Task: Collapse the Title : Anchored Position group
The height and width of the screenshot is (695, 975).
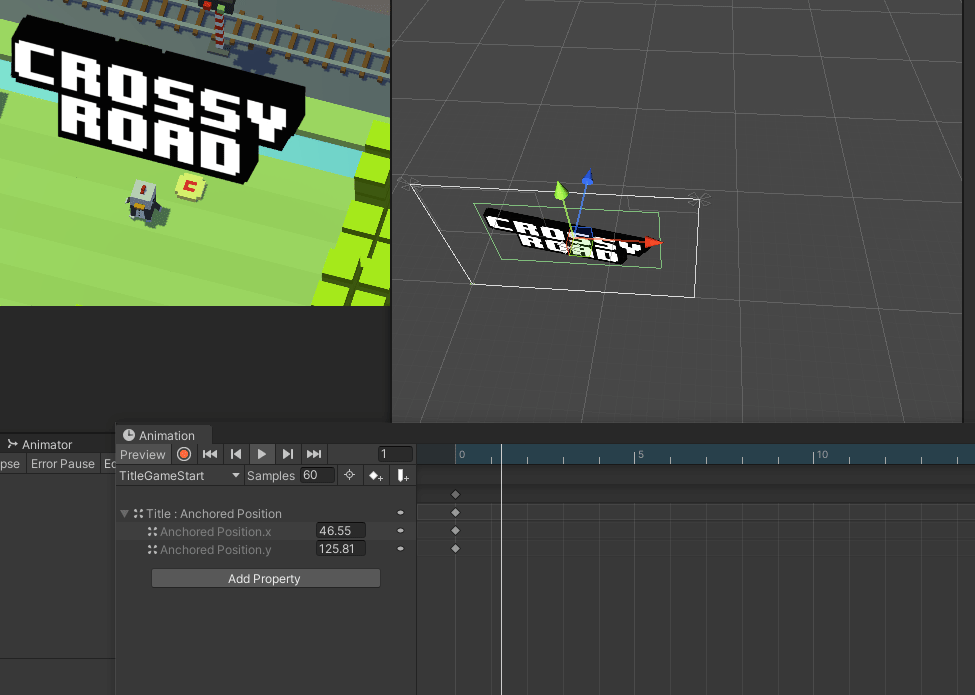Action: [x=124, y=513]
